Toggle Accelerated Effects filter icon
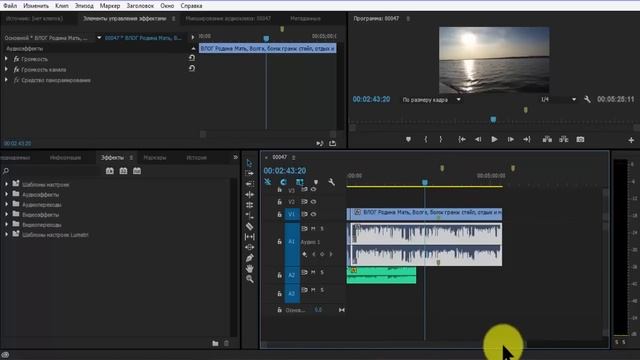This screenshot has height=360, width=640. (x=110, y=171)
